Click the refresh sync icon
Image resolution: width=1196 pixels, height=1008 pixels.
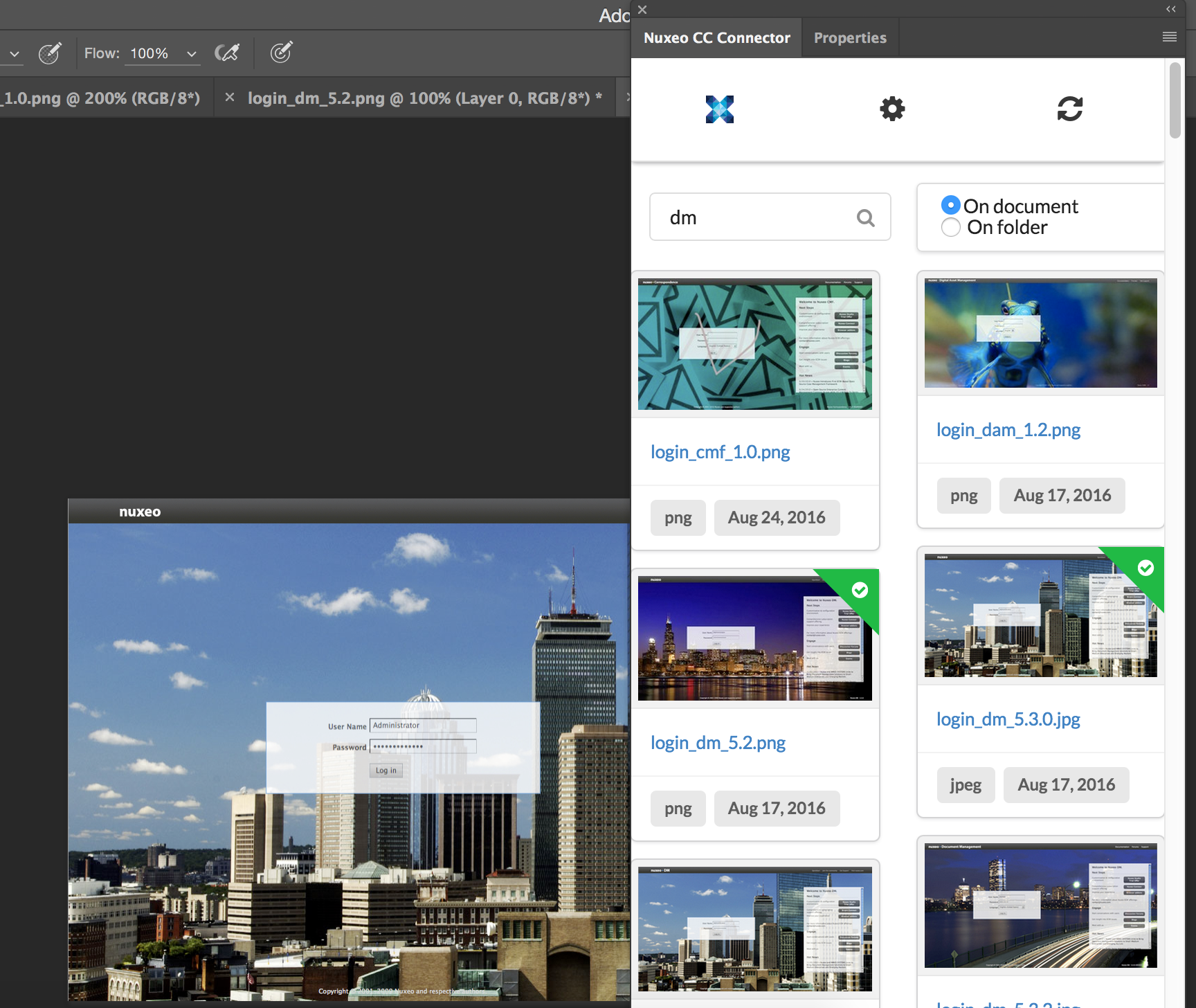pos(1069,109)
